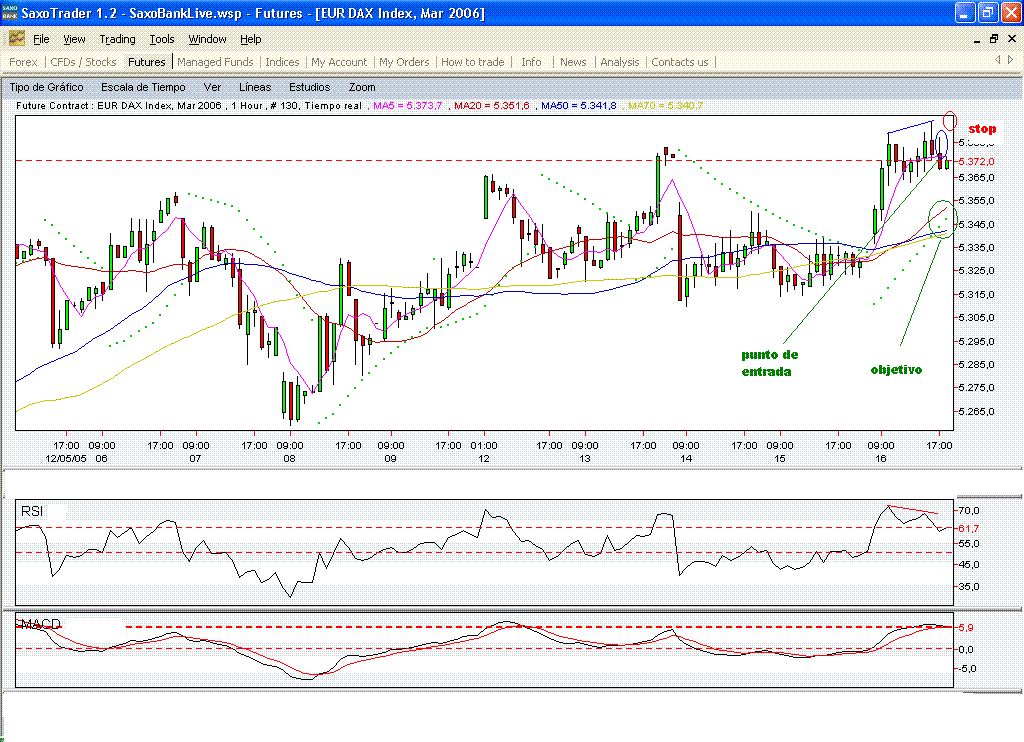
Task: Switch to the Forex tab
Action: point(23,62)
